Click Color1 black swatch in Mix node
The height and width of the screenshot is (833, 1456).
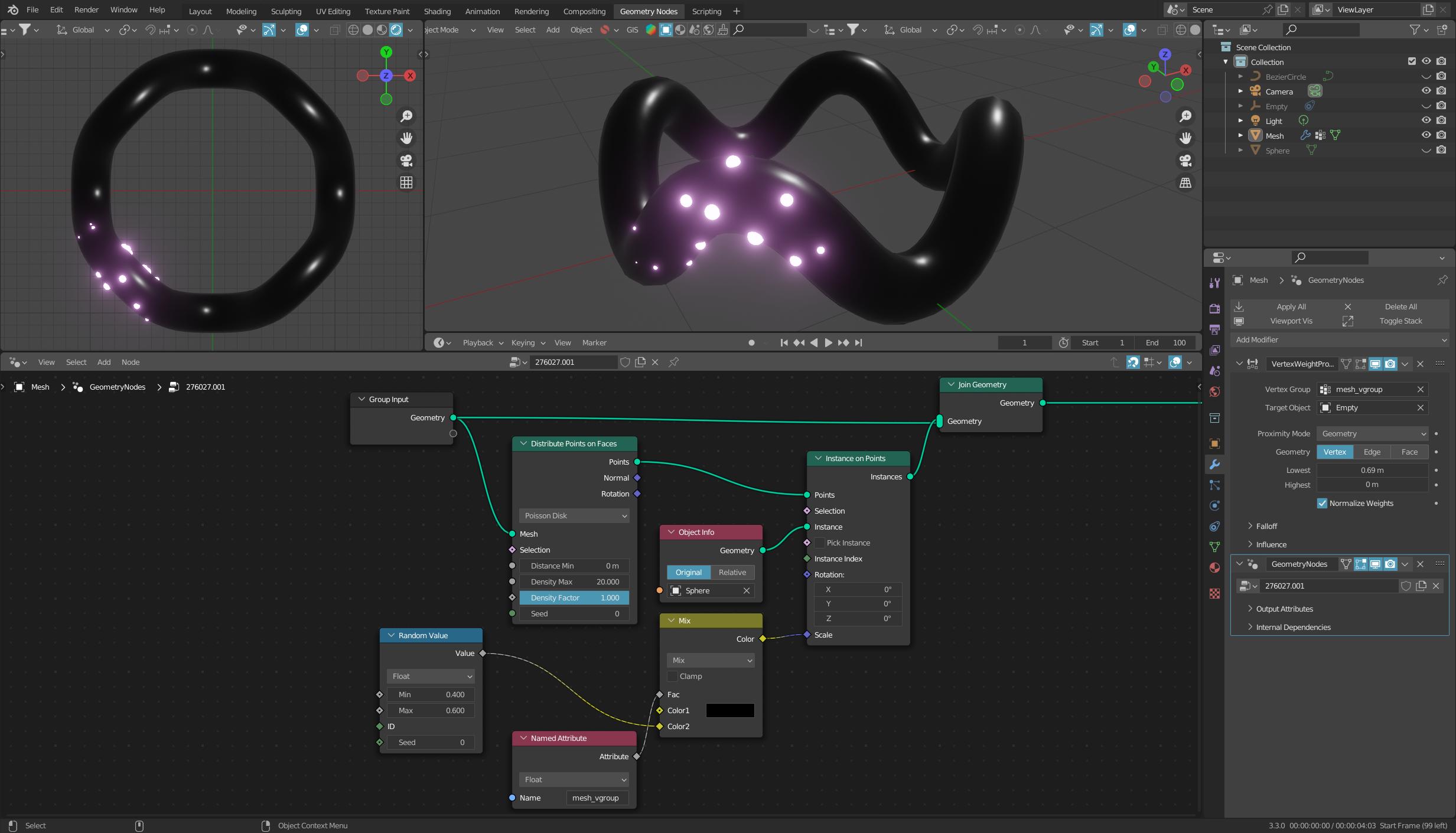(730, 710)
